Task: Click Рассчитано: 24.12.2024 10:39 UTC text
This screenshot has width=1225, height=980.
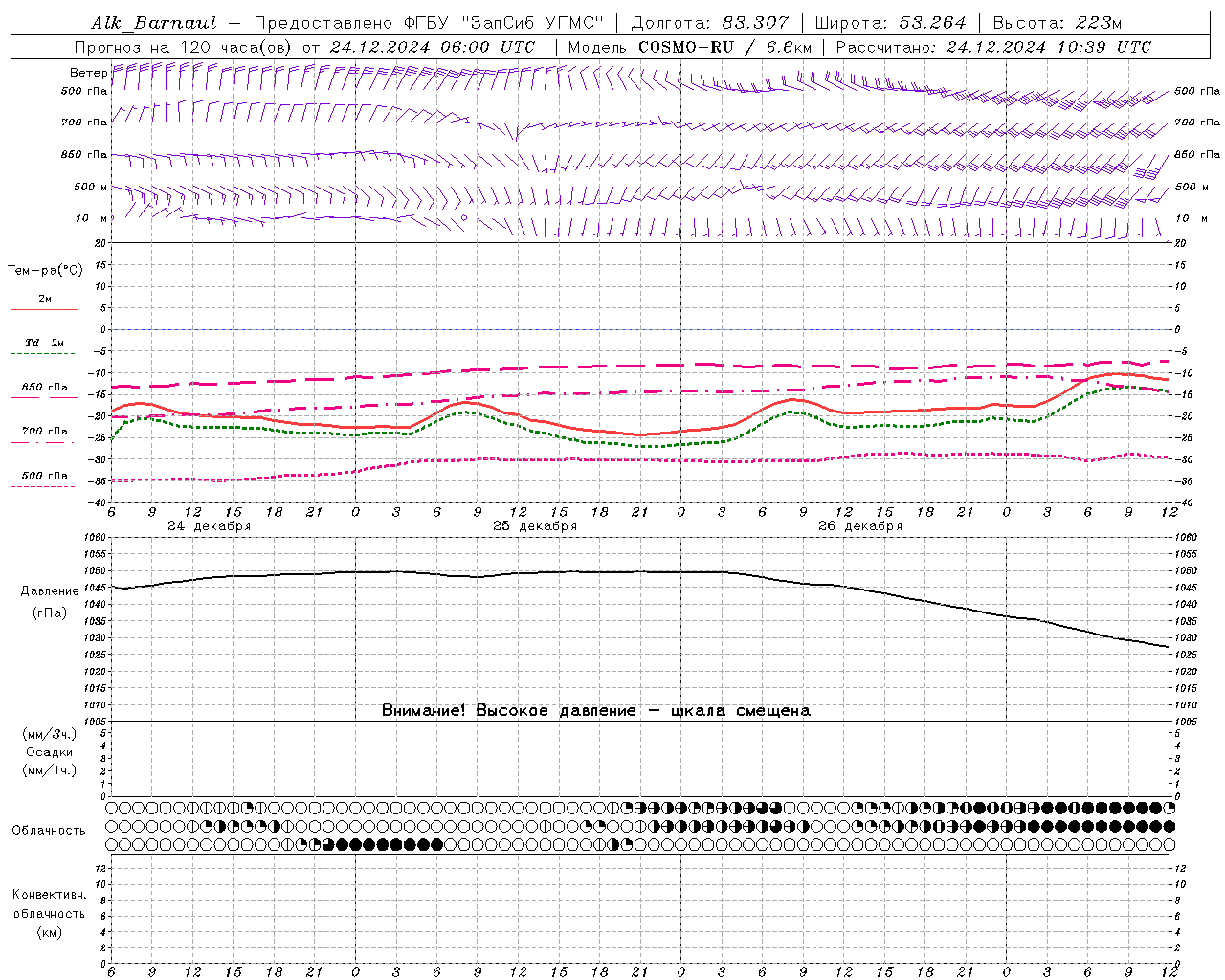Action: pos(993,47)
